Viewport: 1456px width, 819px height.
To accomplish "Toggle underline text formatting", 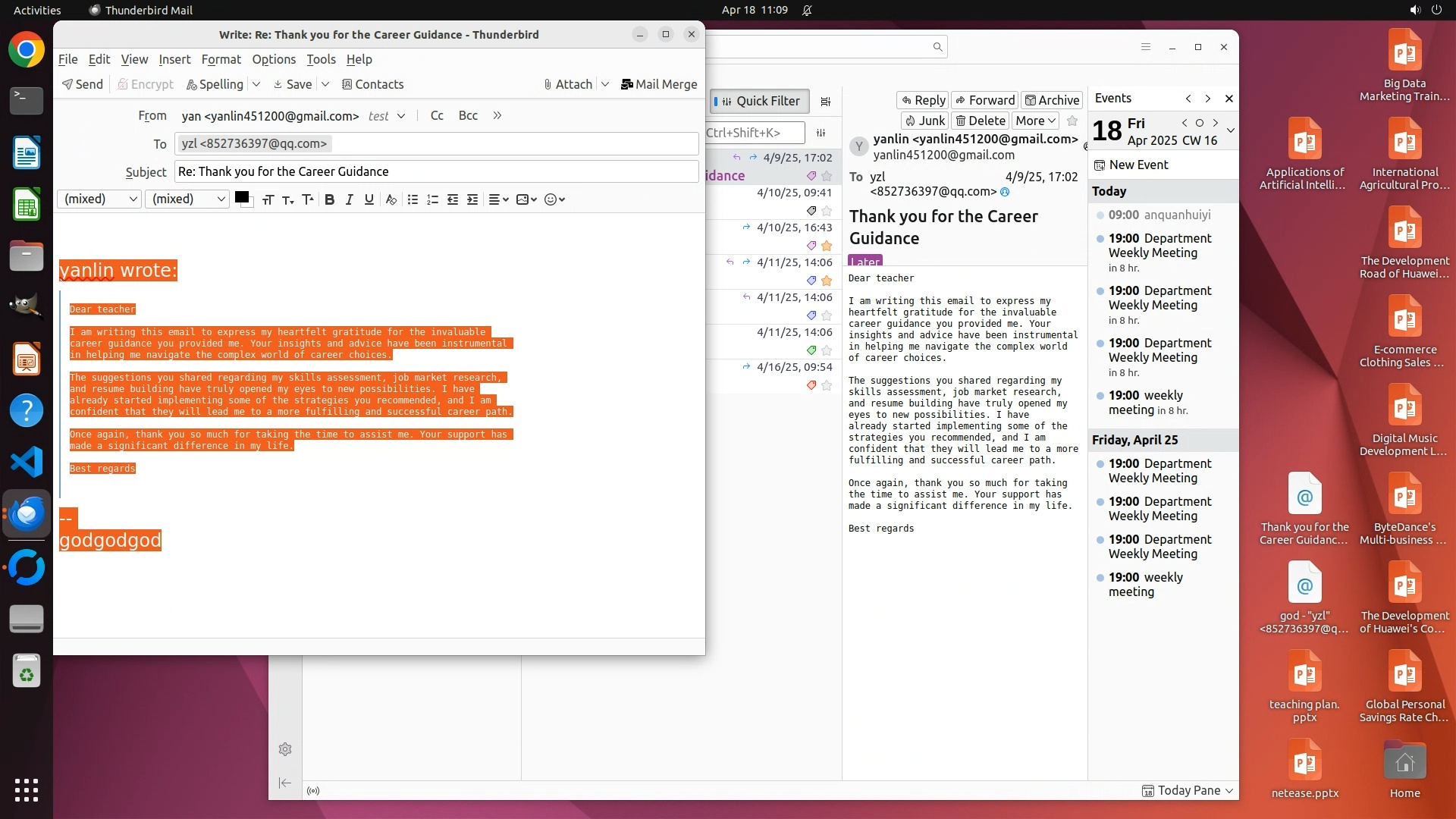I will [x=369, y=199].
